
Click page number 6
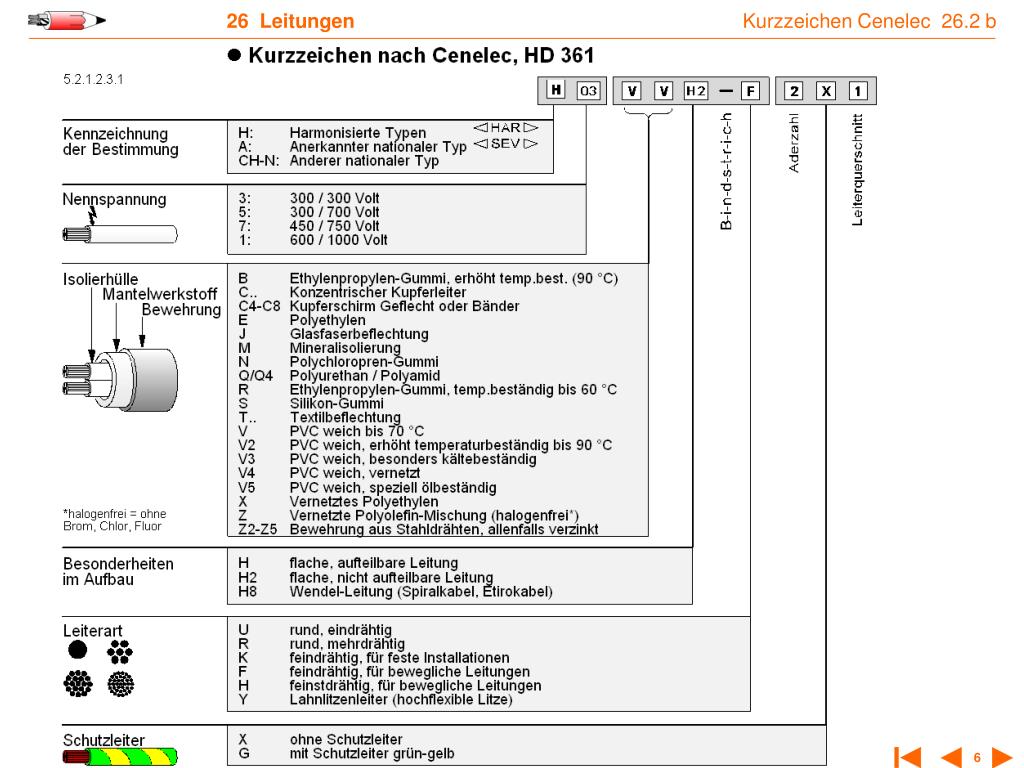pos(977,758)
